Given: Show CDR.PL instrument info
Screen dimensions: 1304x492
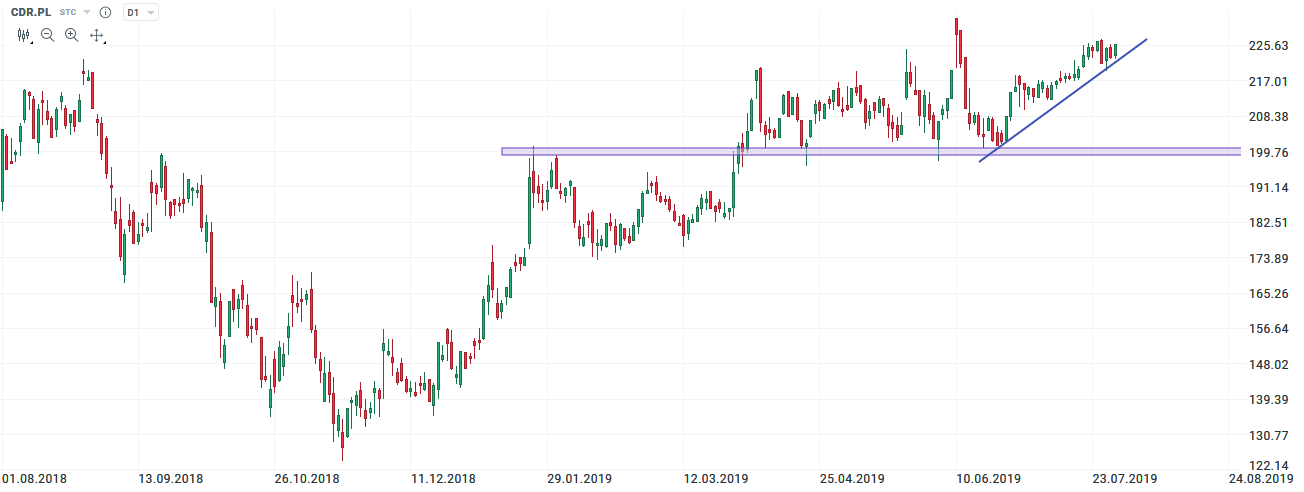Looking at the screenshot, I should (105, 13).
